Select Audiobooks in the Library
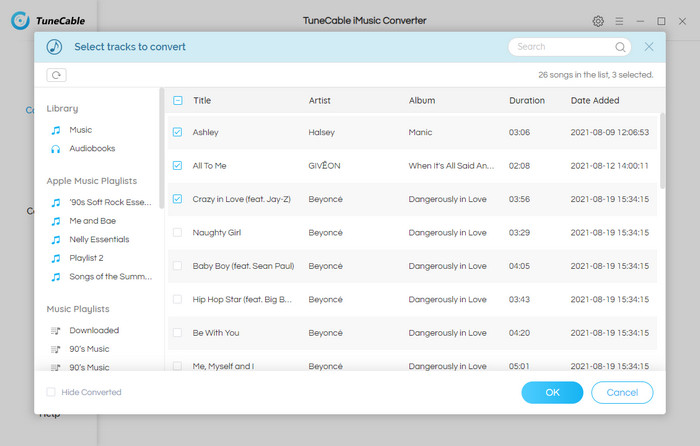700x446 pixels. pyautogui.click(x=92, y=148)
